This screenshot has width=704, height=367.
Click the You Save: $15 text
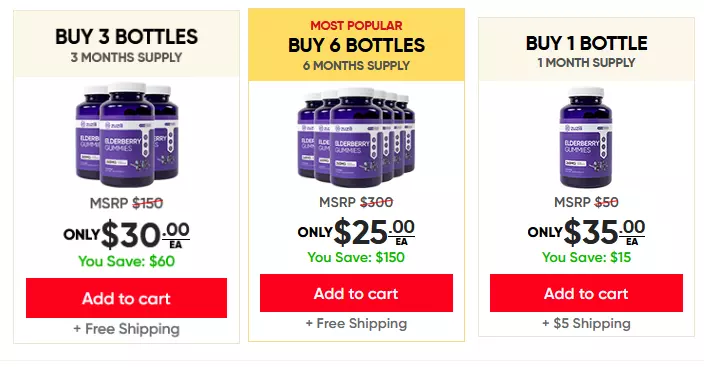point(586,257)
